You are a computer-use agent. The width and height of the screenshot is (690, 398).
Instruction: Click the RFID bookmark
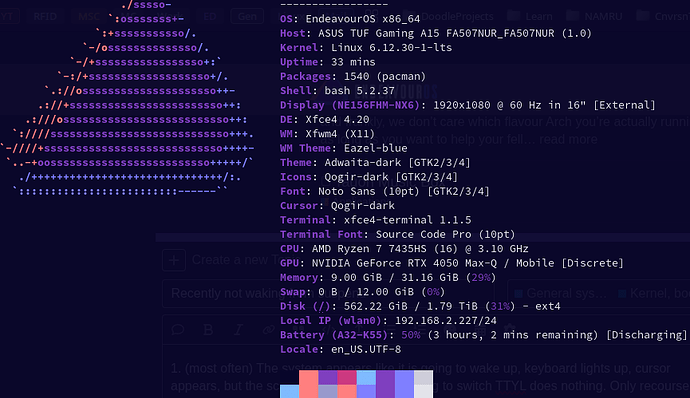tap(45, 17)
